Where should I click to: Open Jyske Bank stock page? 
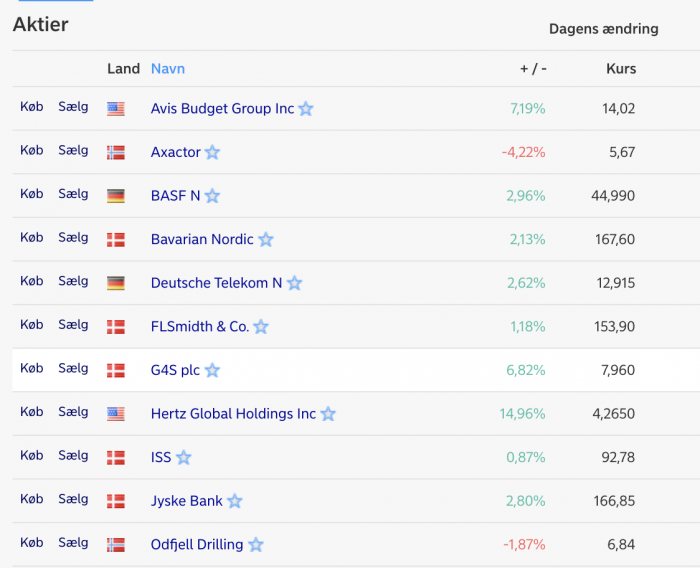click(x=187, y=501)
